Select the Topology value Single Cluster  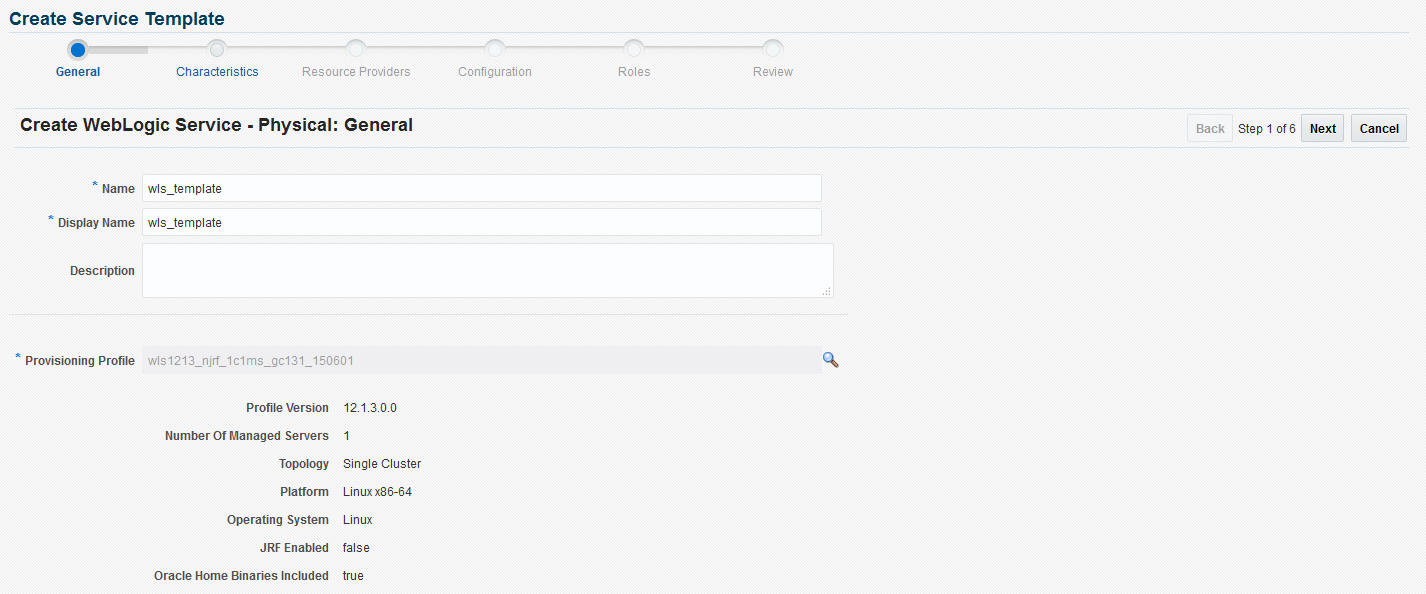382,464
